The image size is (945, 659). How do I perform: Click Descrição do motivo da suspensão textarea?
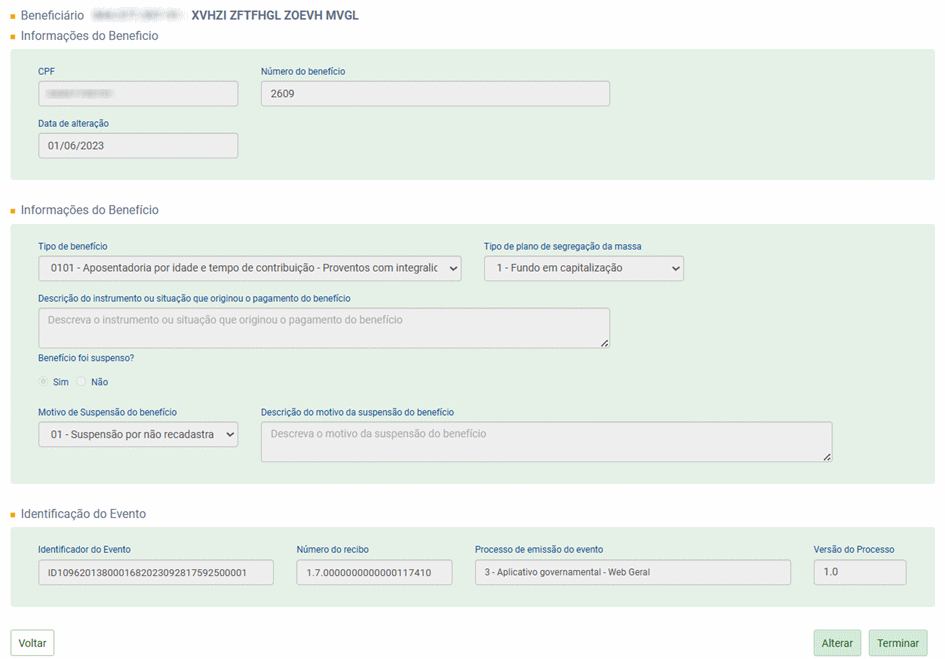coord(545,442)
